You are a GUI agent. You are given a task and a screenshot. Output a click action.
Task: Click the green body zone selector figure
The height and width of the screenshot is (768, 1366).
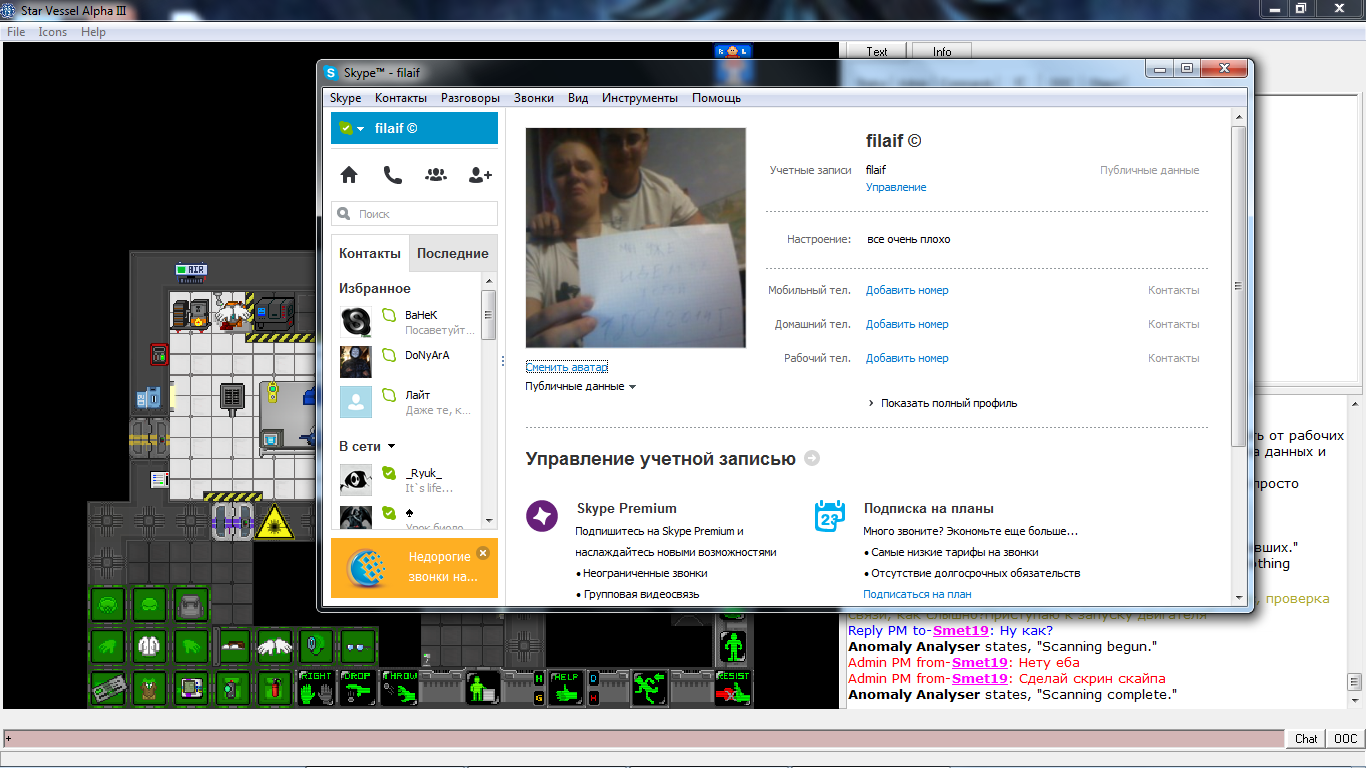pos(735,646)
